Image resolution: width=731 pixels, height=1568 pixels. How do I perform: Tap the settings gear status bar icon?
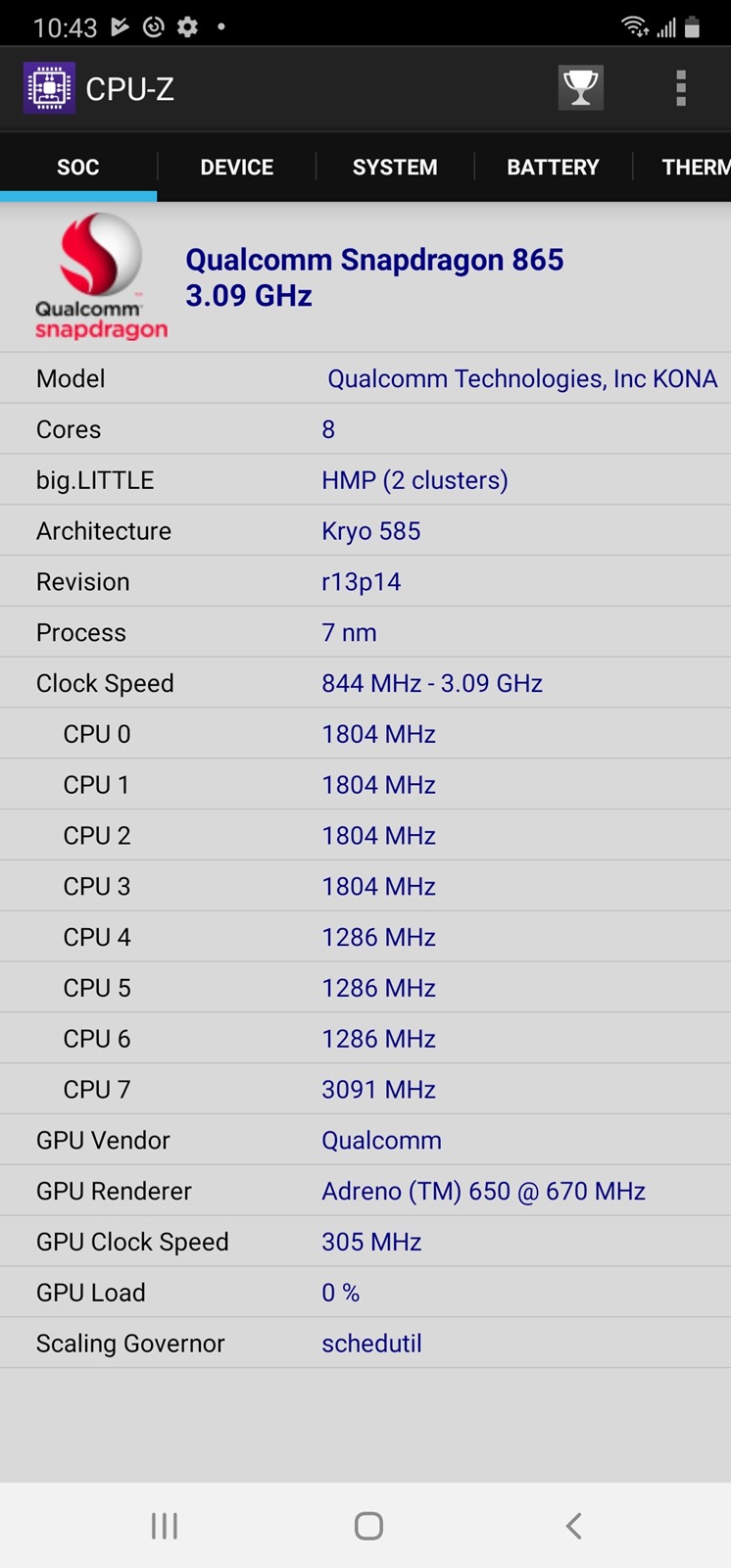(x=187, y=26)
